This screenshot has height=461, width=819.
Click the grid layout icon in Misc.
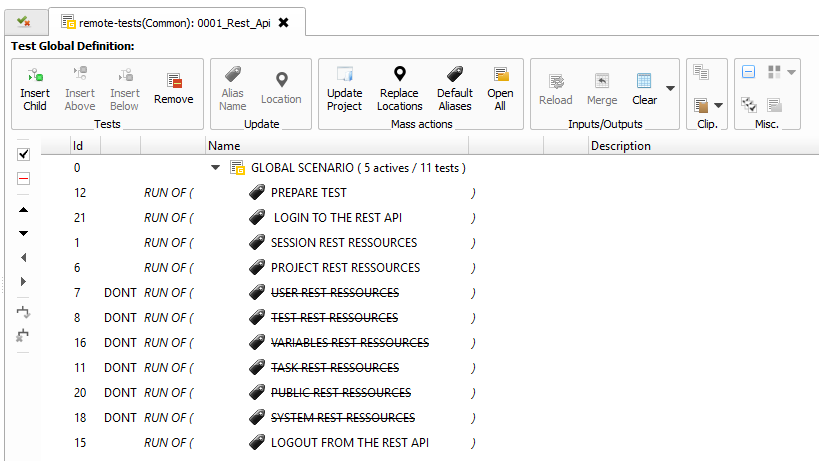tap(774, 72)
